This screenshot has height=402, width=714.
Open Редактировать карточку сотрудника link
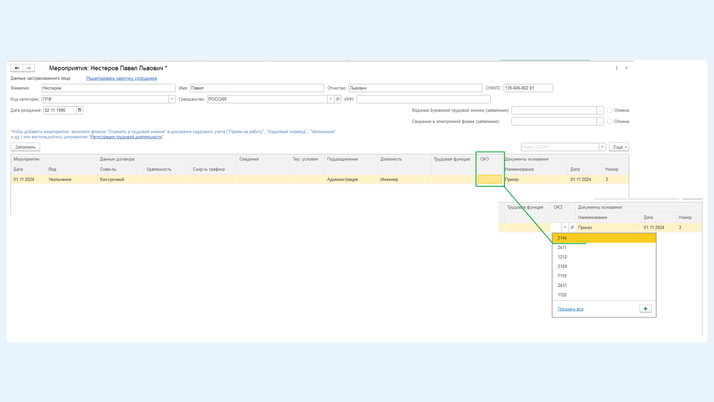tap(121, 78)
